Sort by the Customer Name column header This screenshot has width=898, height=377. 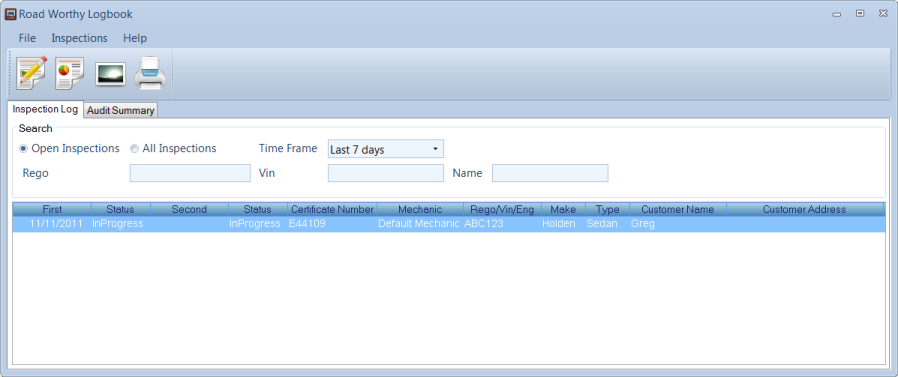click(678, 209)
